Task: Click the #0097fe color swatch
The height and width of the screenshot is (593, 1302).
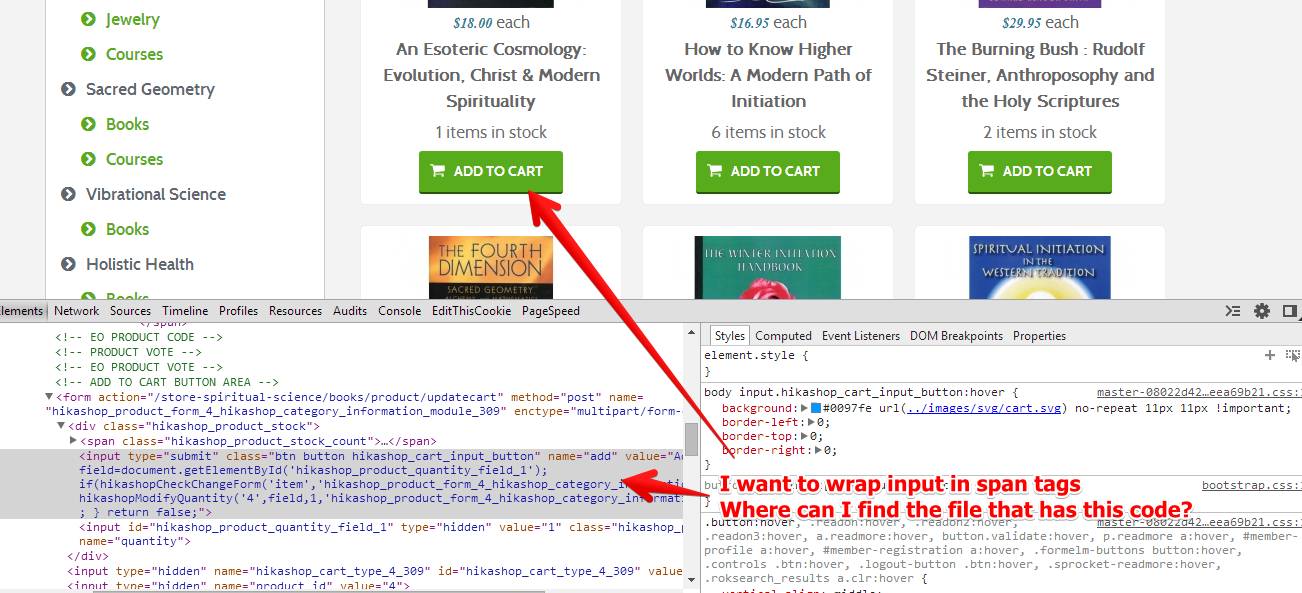Action: point(815,408)
